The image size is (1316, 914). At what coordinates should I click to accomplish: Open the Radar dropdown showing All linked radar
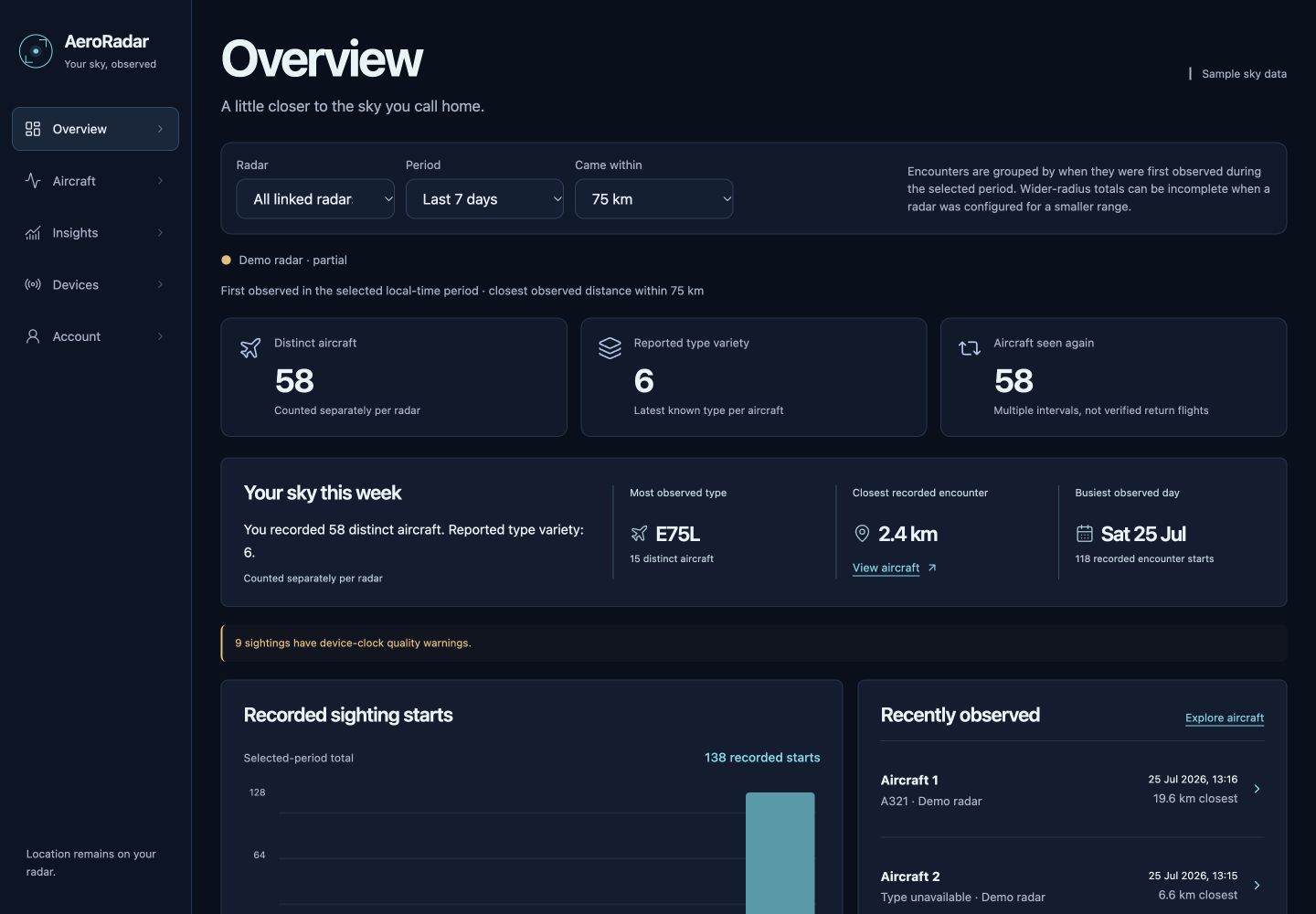[x=315, y=199]
